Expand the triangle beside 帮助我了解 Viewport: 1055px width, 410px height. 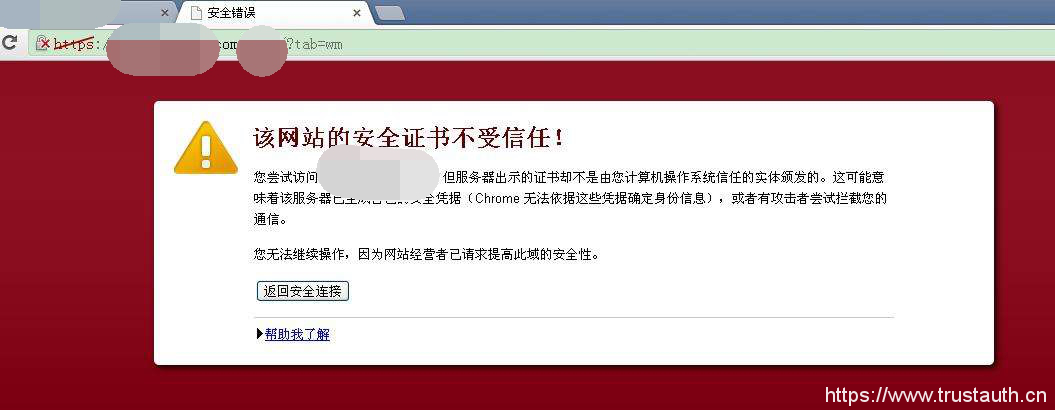tap(260, 334)
